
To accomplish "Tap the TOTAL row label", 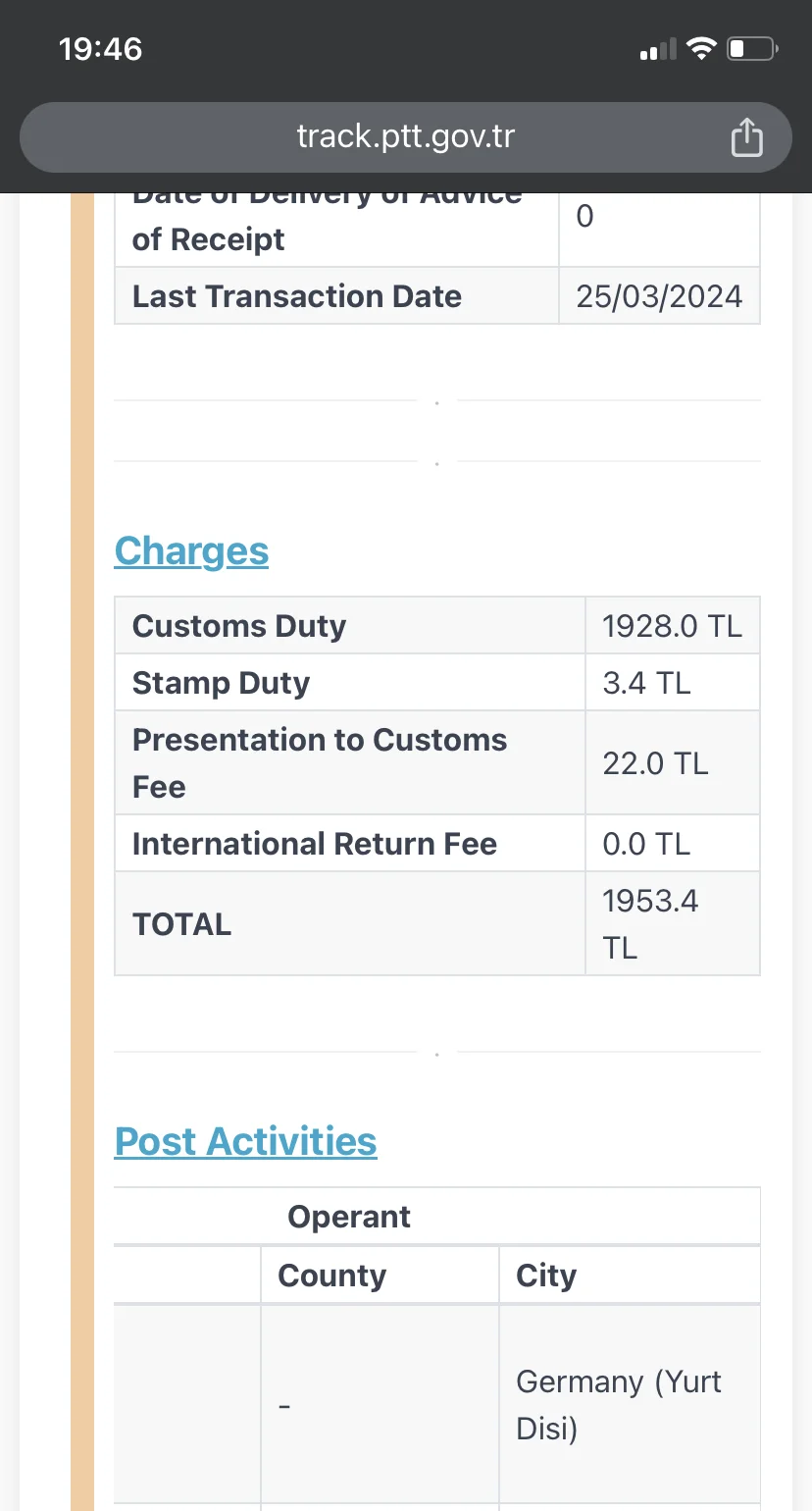I will pyautogui.click(x=181, y=924).
